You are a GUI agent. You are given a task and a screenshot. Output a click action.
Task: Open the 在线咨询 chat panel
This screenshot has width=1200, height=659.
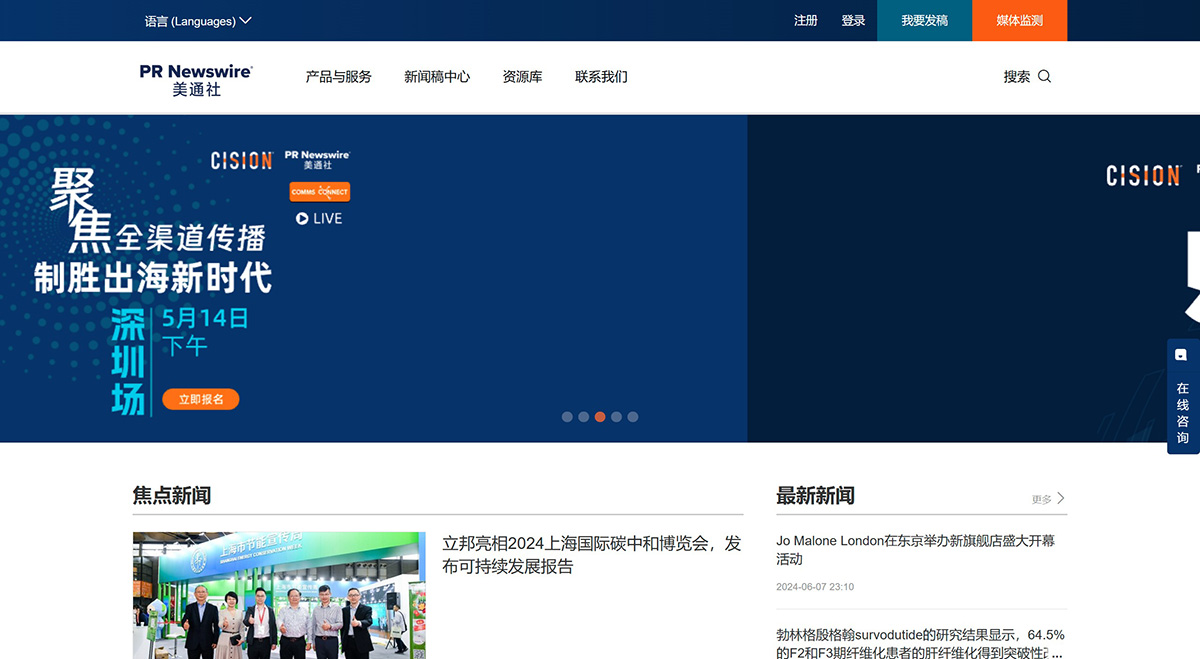point(1182,410)
